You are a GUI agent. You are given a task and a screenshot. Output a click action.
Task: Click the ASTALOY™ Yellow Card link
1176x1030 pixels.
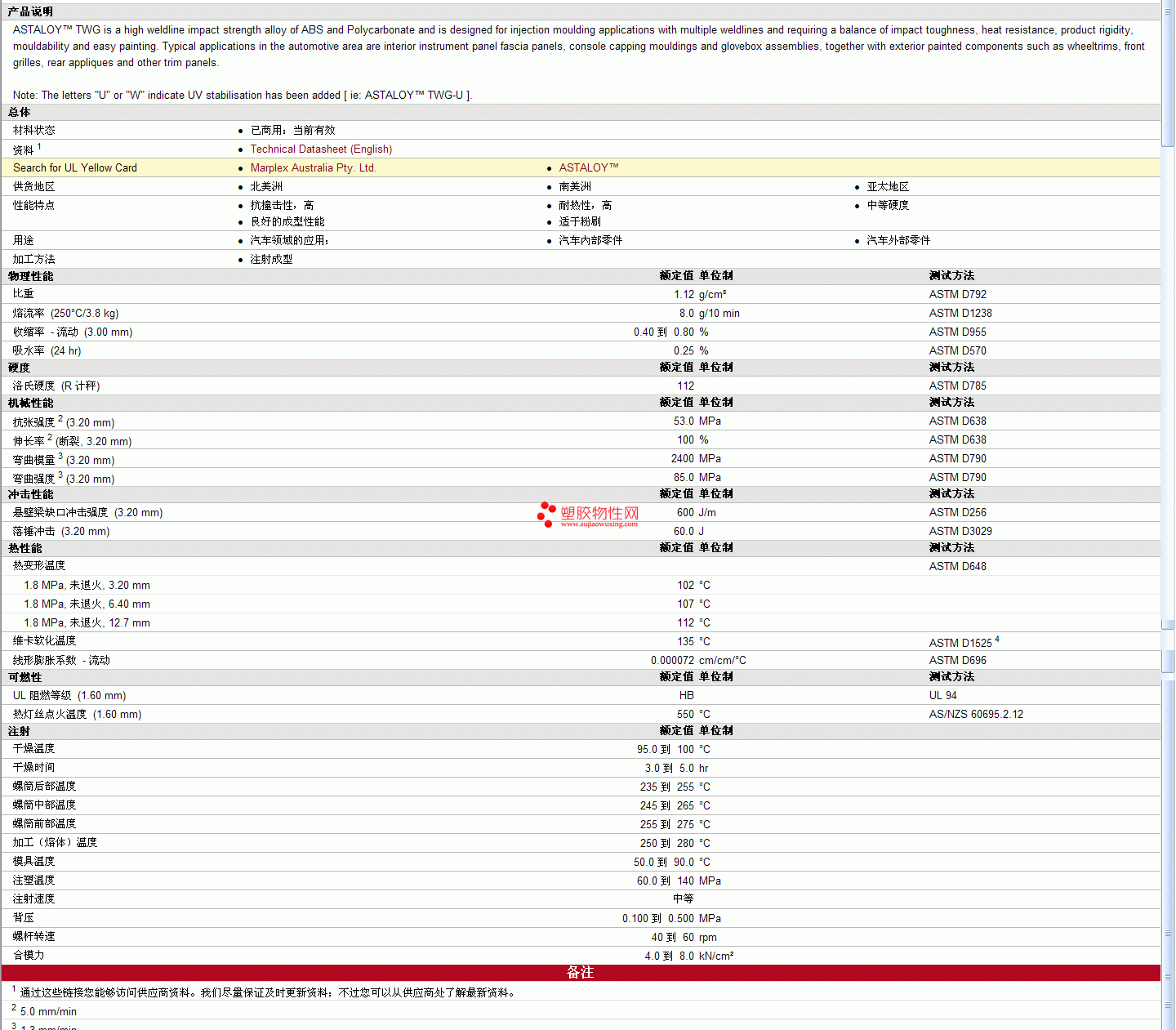coord(589,168)
